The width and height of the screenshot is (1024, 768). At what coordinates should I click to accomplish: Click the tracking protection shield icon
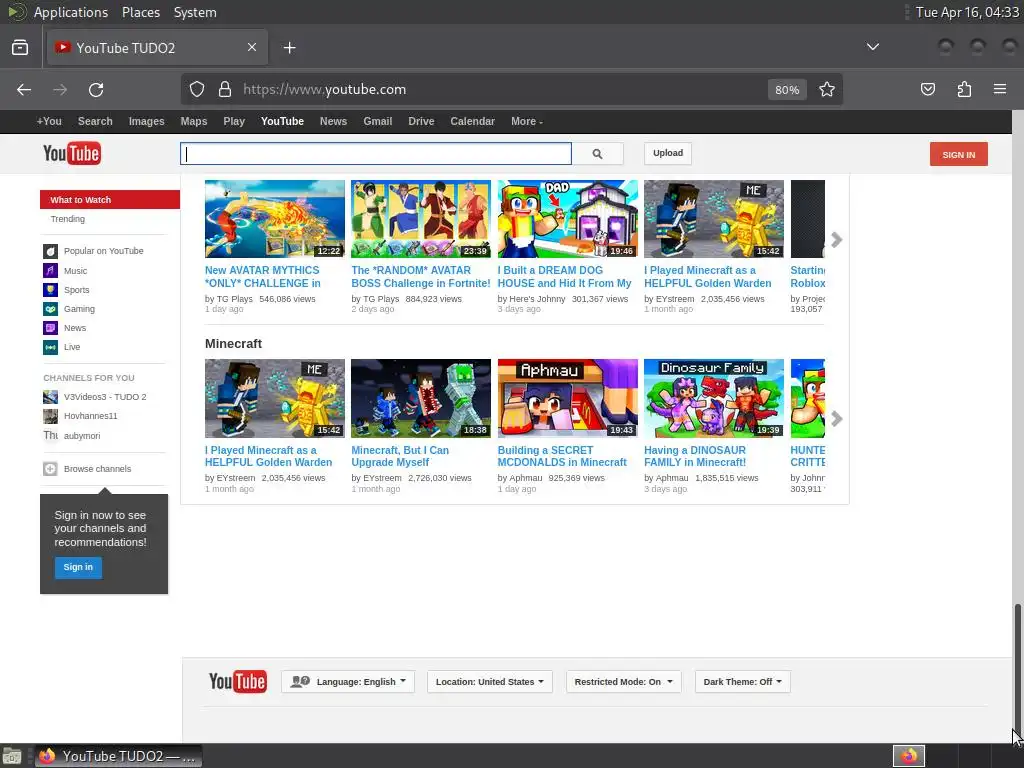pyautogui.click(x=197, y=89)
